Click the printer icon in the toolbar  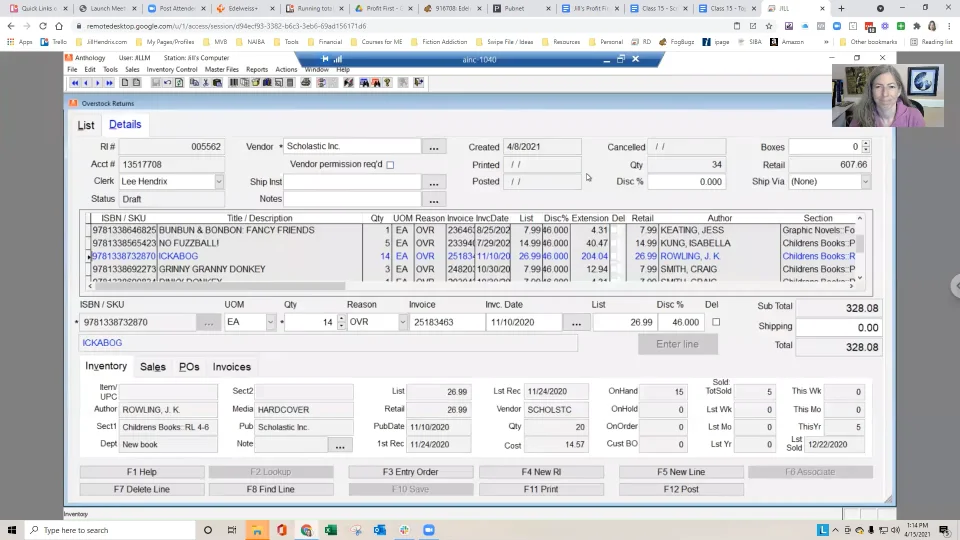pos(306,83)
